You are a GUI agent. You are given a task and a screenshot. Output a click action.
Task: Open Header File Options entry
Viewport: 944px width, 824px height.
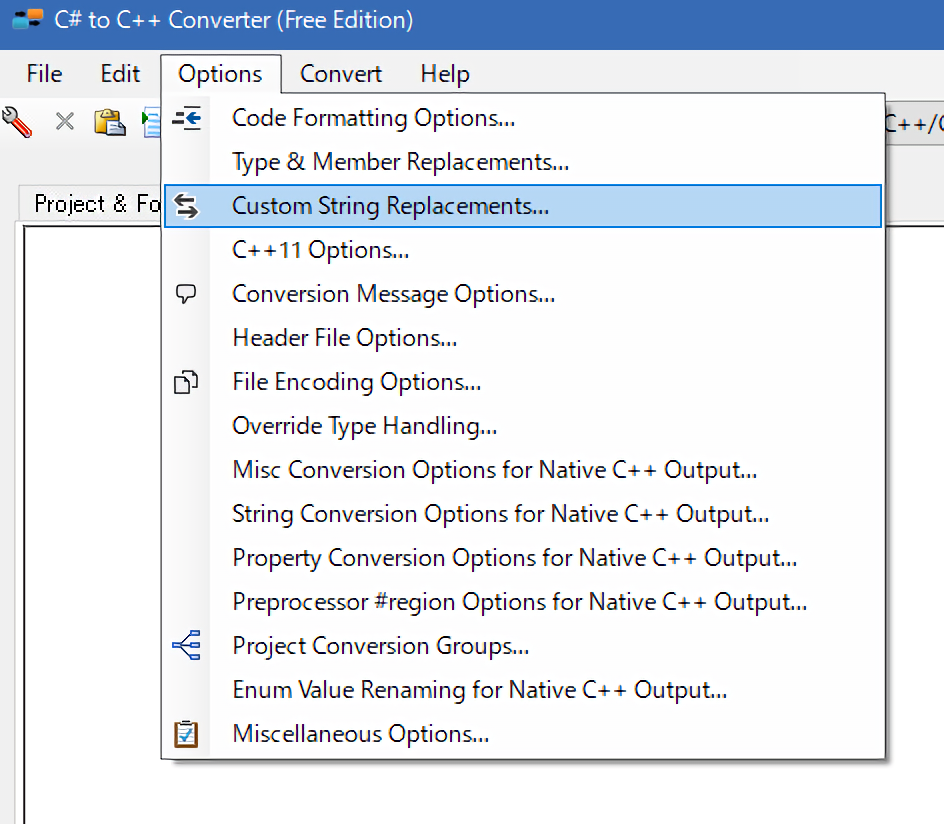point(345,338)
